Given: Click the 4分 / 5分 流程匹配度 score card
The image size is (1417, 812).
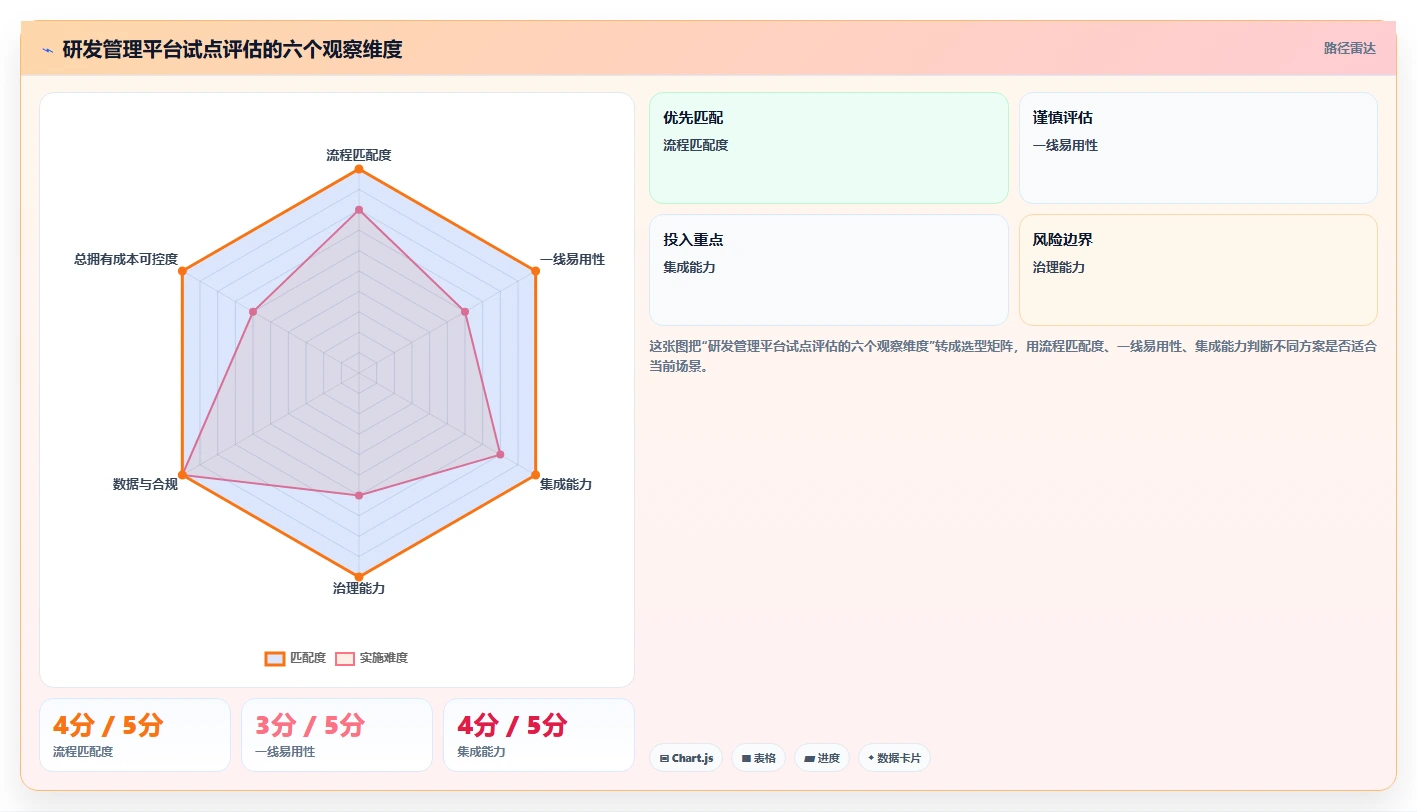Looking at the screenshot, I should pyautogui.click(x=135, y=735).
